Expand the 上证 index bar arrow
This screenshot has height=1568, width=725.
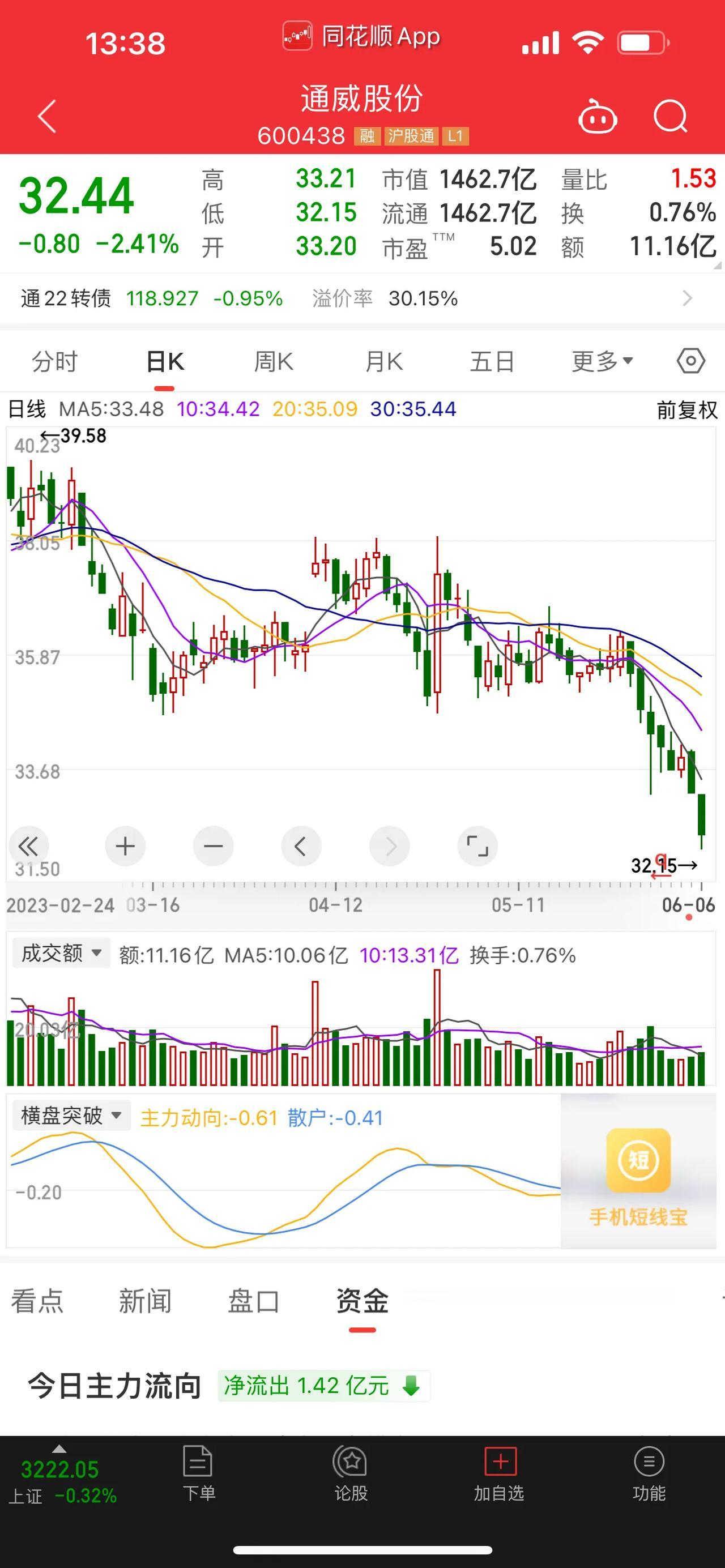59,1449
